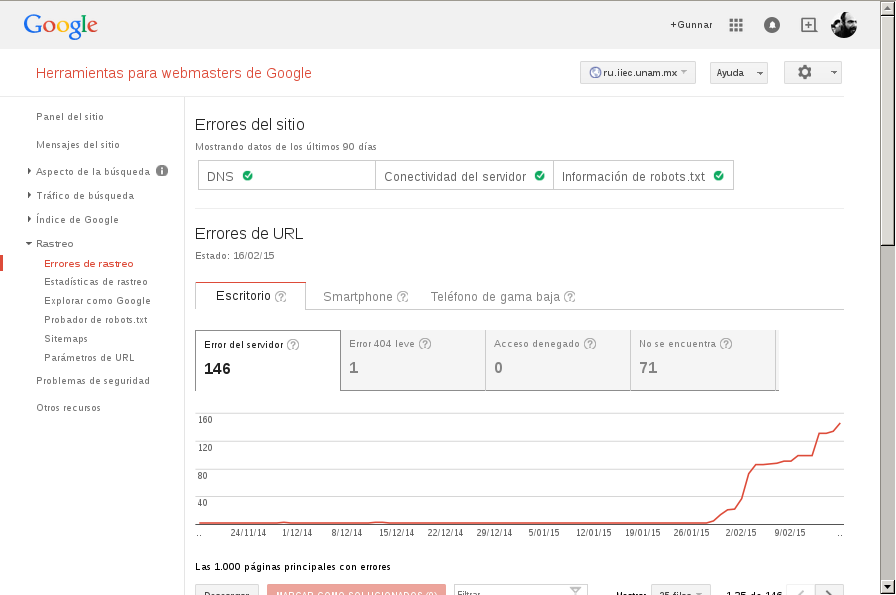Image resolution: width=896 pixels, height=595 pixels.
Task: Open Panel del sitio
Action: [x=70, y=117]
